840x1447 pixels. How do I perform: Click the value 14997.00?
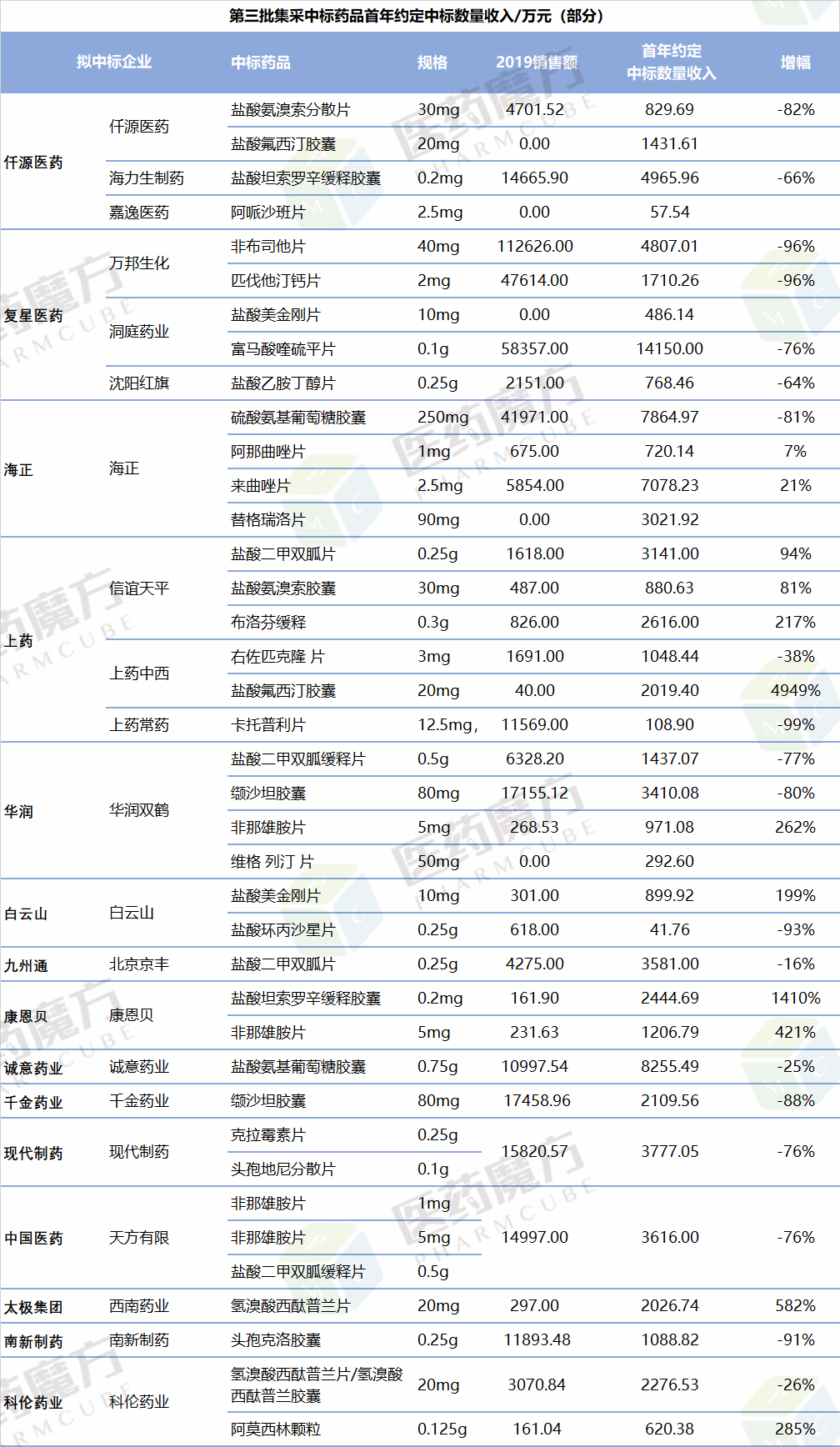point(535,1238)
